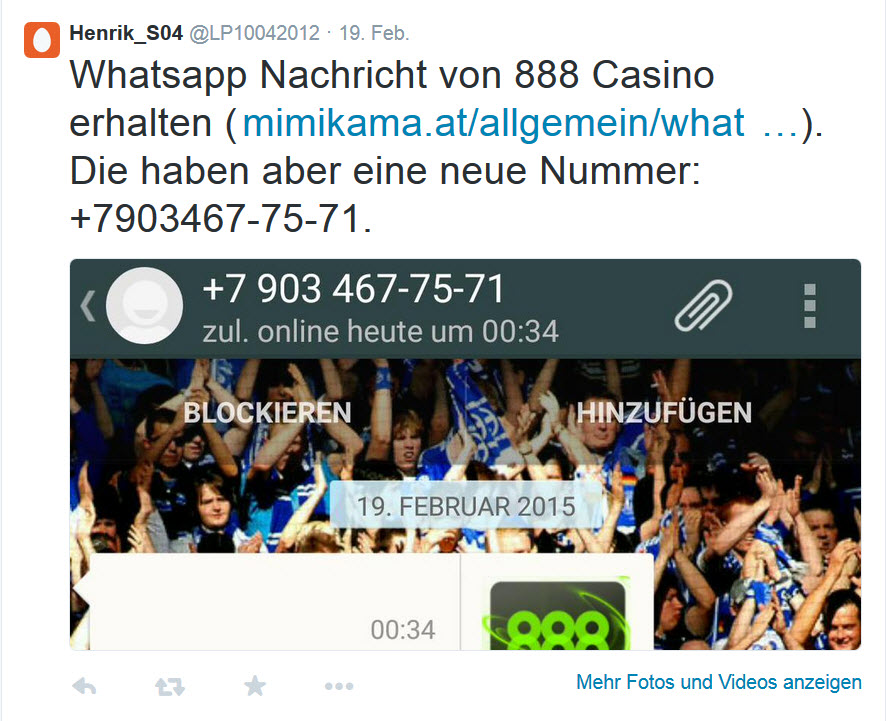Viewport: 886px width, 721px height.
Task: Open the WhatsApp vertical dots menu
Action: (x=810, y=306)
